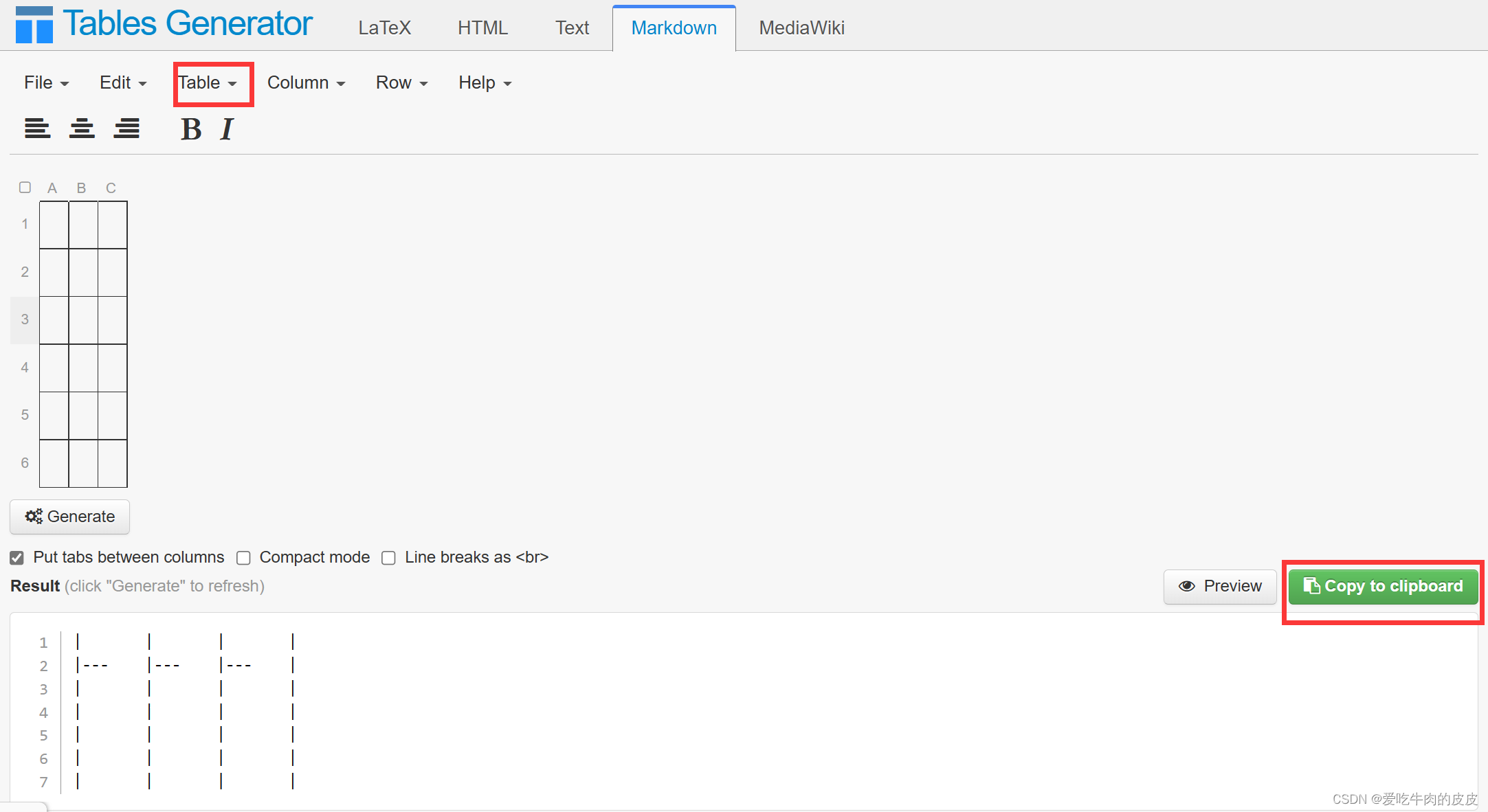Image resolution: width=1488 pixels, height=812 pixels.
Task: Click the align left icon
Action: click(x=37, y=128)
